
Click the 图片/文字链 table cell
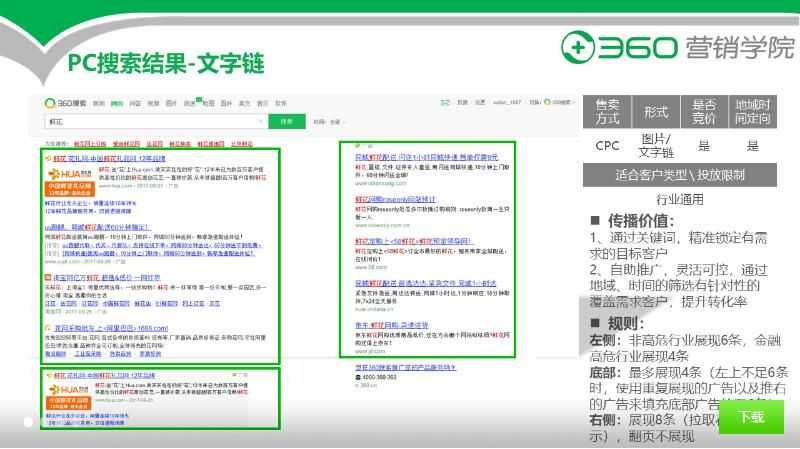(x=656, y=145)
